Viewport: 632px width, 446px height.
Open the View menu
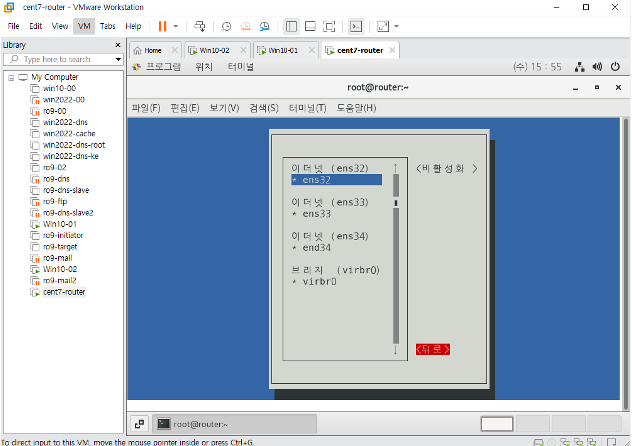coord(60,26)
